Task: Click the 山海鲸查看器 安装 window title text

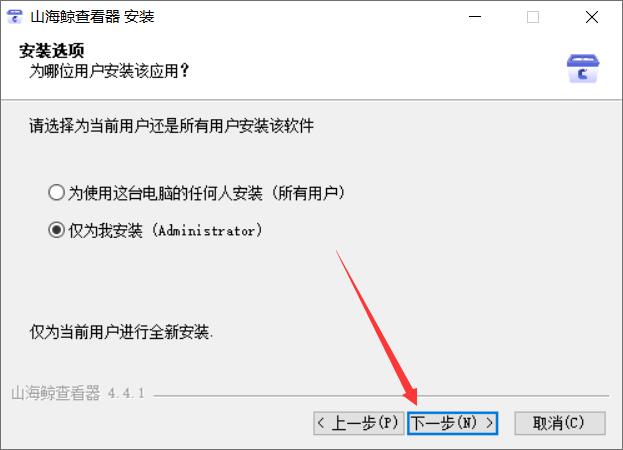Action: [x=92, y=17]
